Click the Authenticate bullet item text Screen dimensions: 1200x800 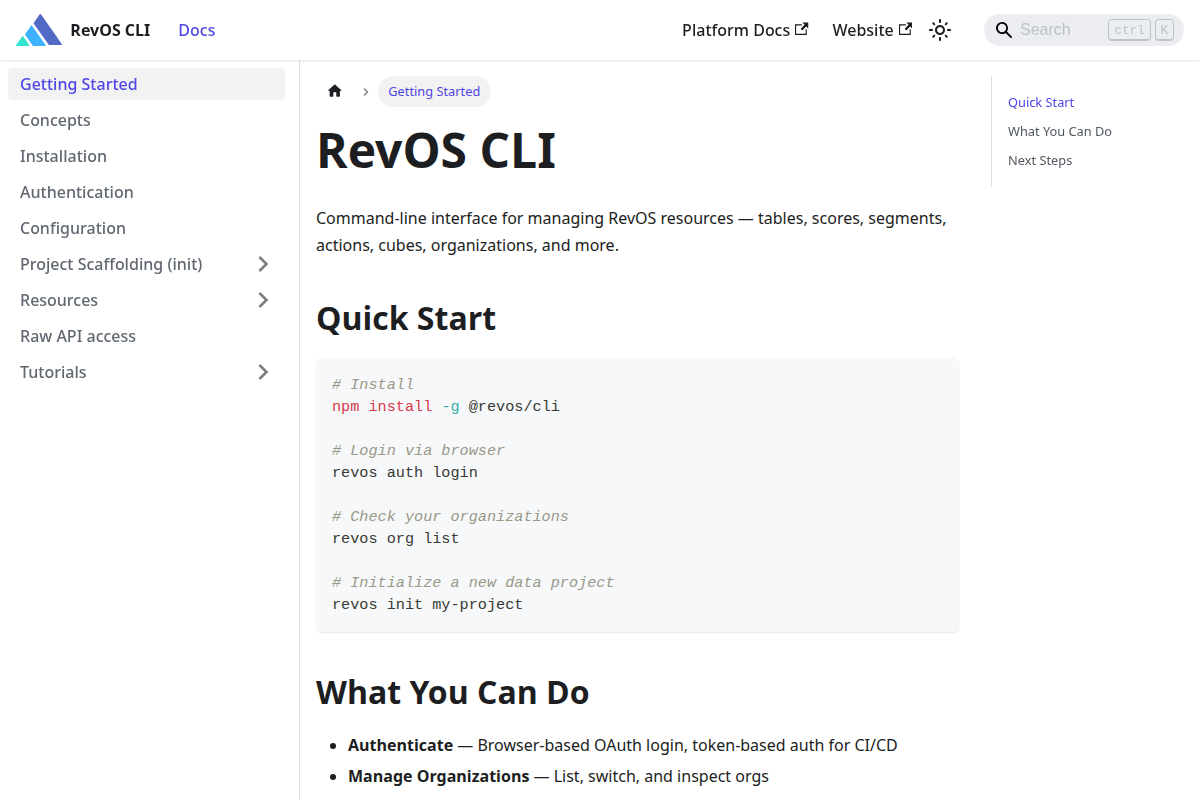[x=623, y=745]
